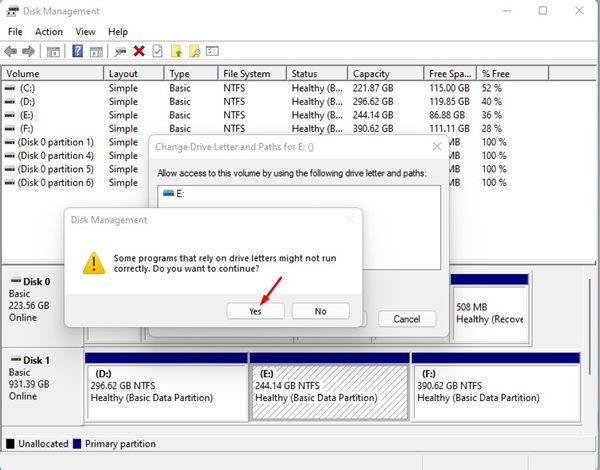Click the Back arrow in toolbar
Screen dimensions: 600x470
tap(11, 51)
